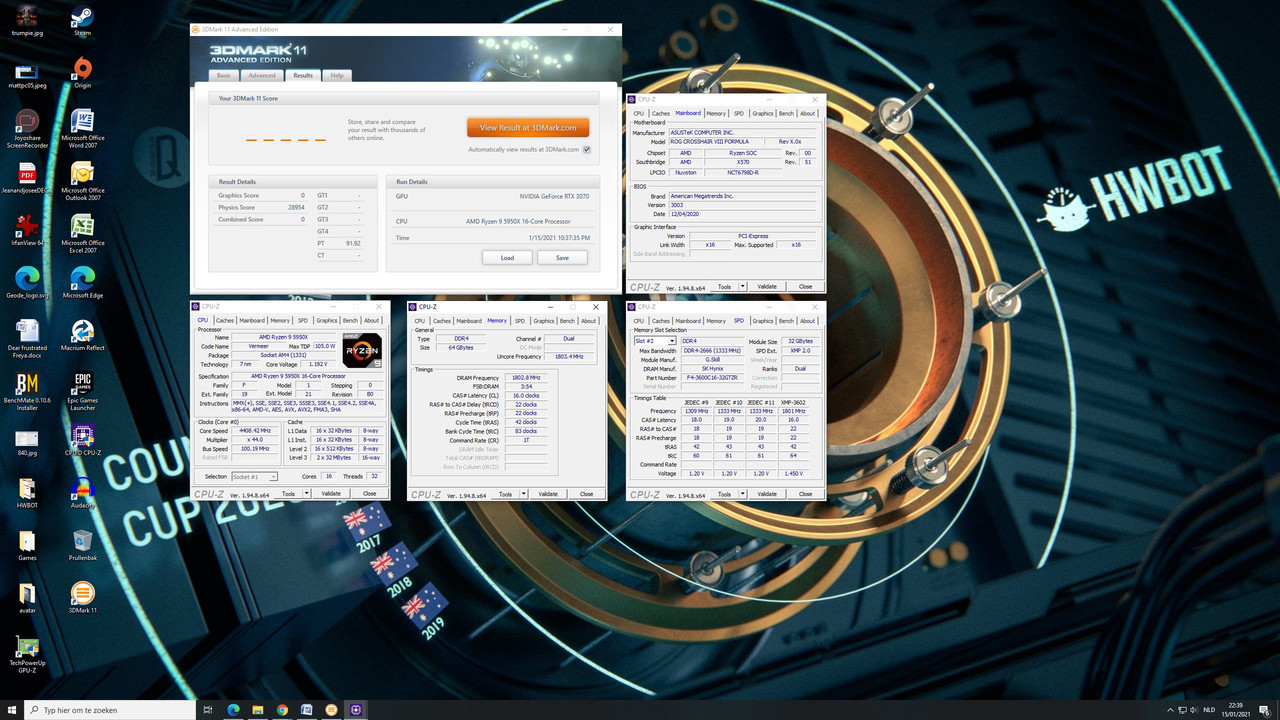Viewport: 1280px width, 720px height.
Task: Toggle automatically view results at 3DMark.com
Action: [x=587, y=149]
